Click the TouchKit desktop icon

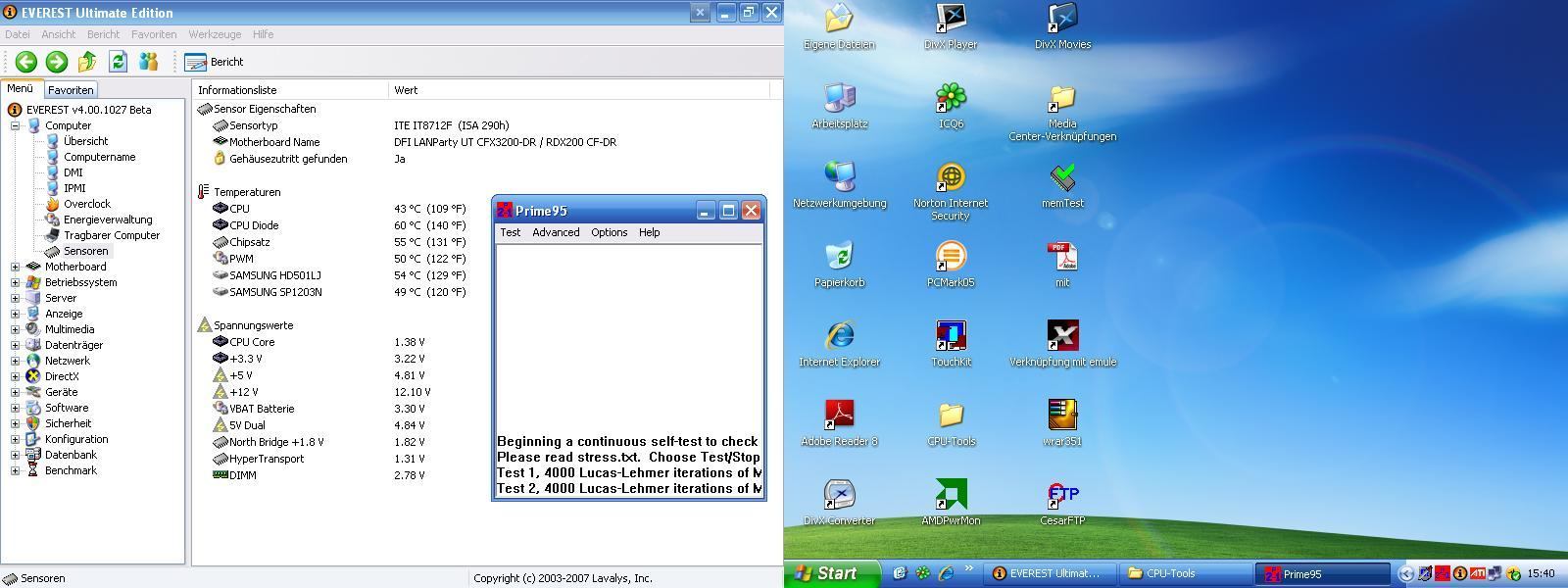(951, 344)
